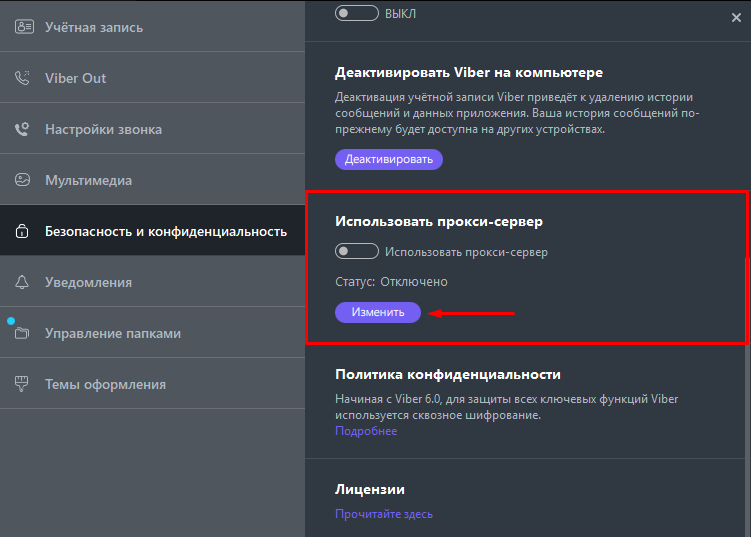Screen dimensions: 751x537
Task: Click the 'Деактивировать Viber на компьютере' heading
Action: [x=469, y=72]
